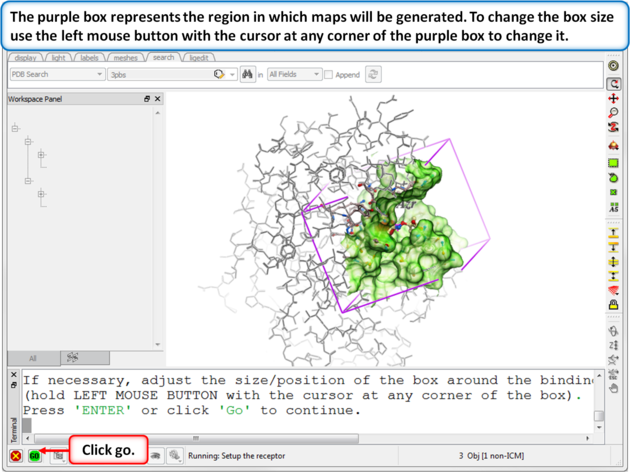Click the binoculars search icon
Screen dimensions: 630x472
[x=248, y=74]
